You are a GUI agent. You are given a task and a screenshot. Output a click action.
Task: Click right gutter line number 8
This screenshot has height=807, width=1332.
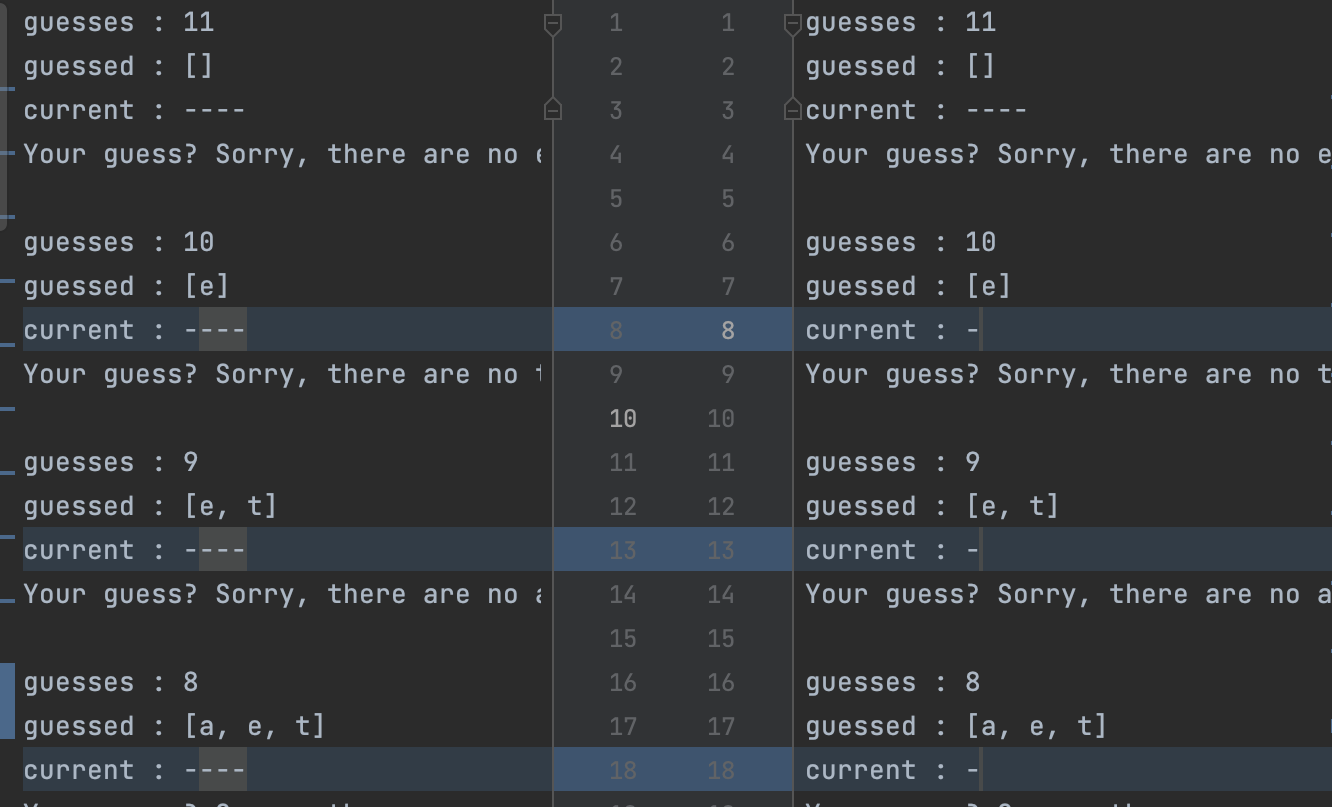728,330
